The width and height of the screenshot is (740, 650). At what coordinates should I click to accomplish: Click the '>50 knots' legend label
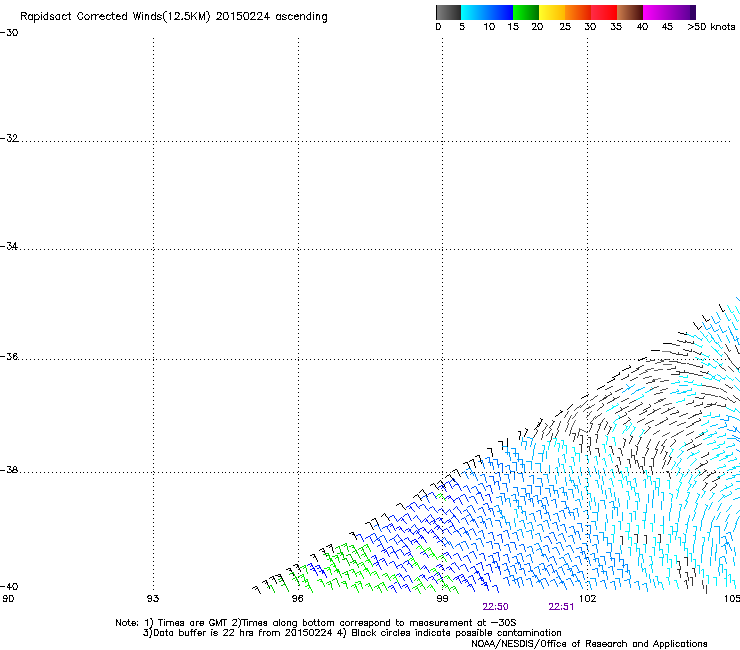(711, 27)
